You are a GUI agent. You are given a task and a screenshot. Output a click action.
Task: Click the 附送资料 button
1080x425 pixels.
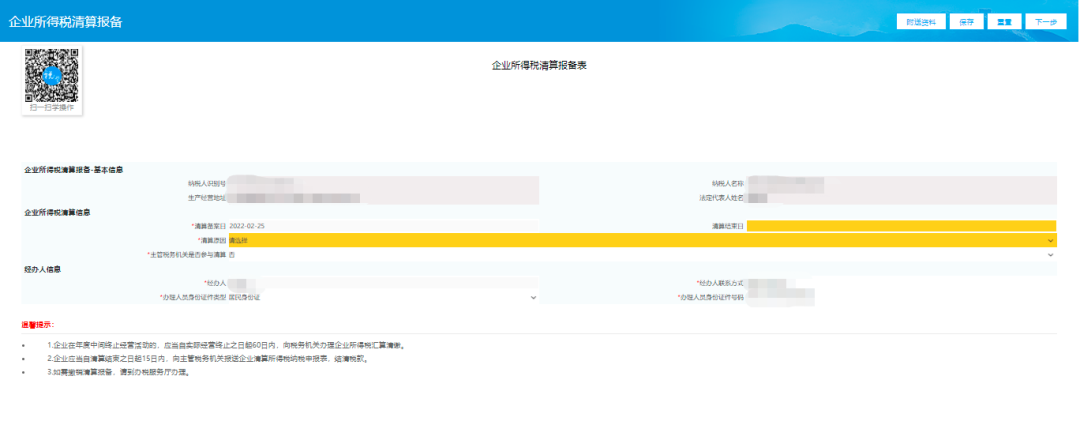[x=920, y=21]
